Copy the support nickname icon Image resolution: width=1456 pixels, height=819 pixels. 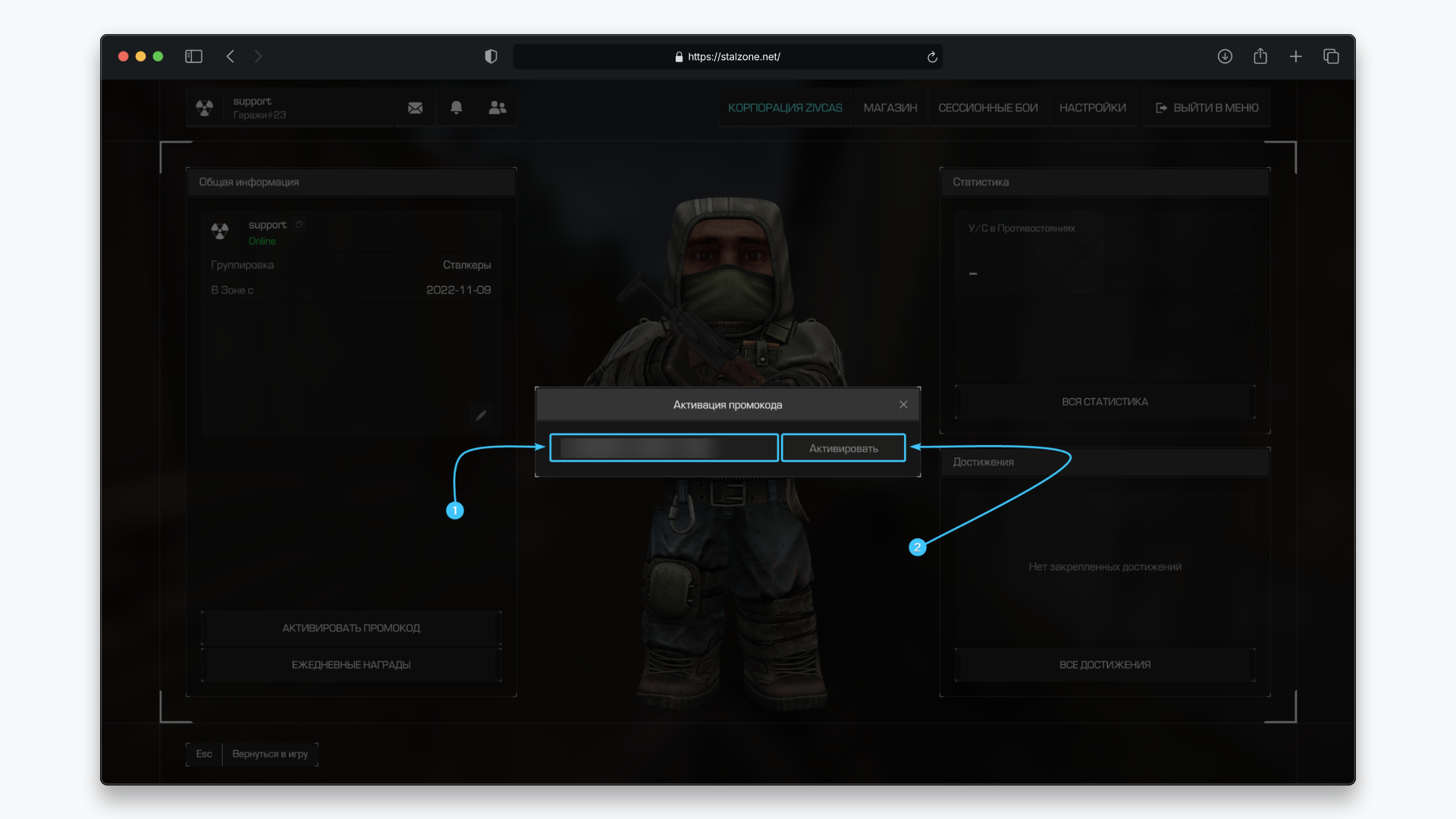(299, 224)
